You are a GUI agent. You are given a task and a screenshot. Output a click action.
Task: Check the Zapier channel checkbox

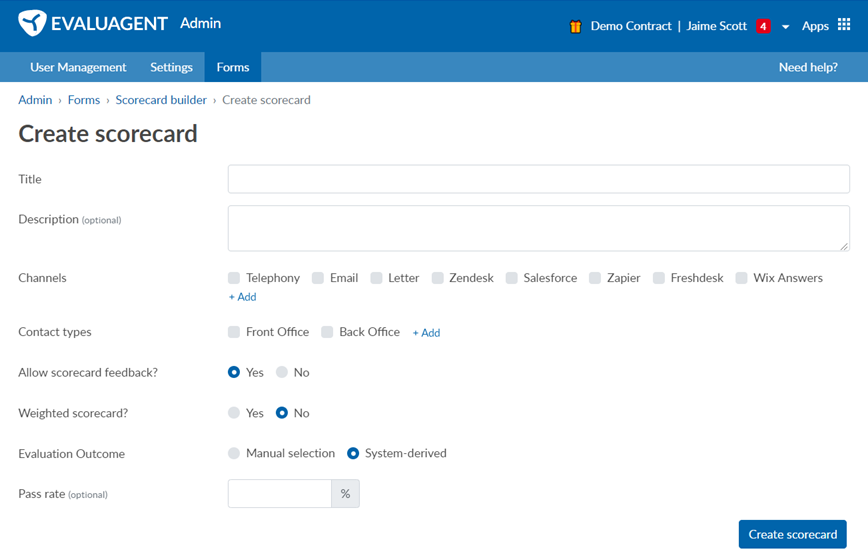(x=595, y=277)
